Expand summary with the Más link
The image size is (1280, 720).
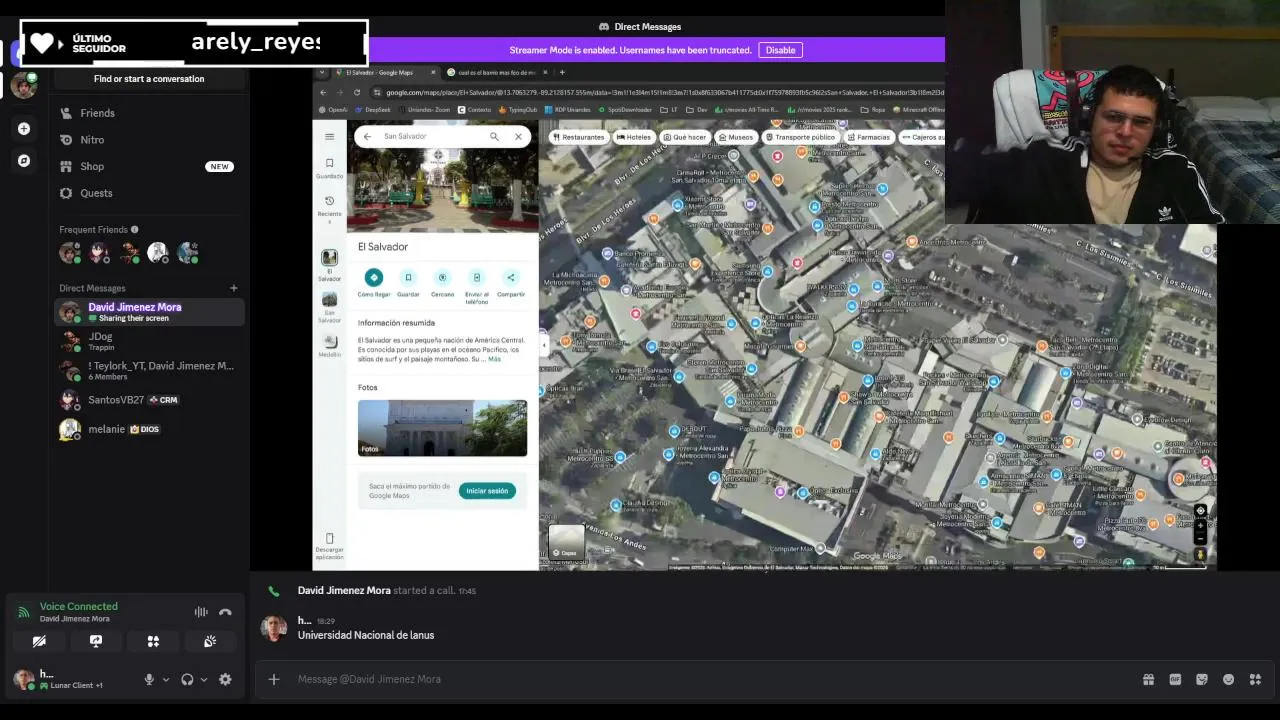click(494, 358)
